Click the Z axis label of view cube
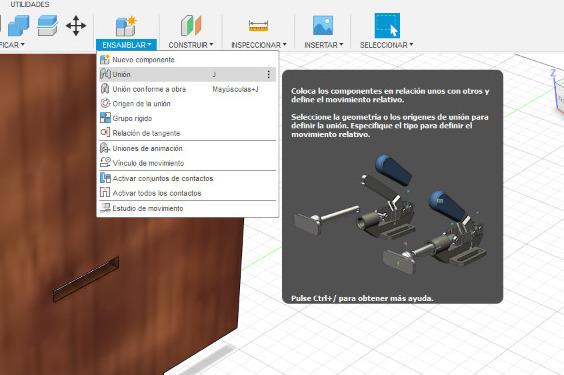 pos(553,73)
